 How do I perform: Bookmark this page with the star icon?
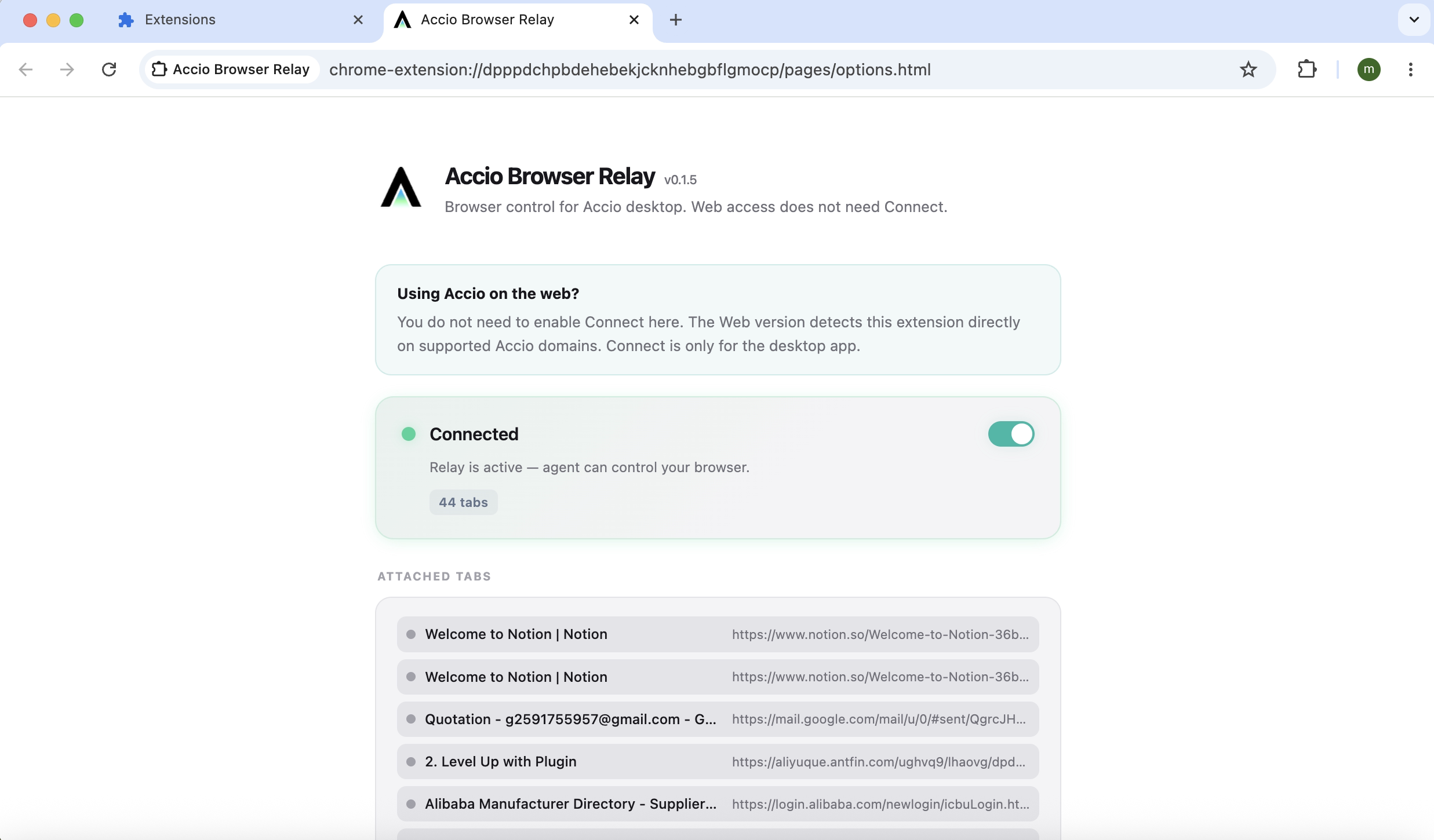pyautogui.click(x=1248, y=70)
